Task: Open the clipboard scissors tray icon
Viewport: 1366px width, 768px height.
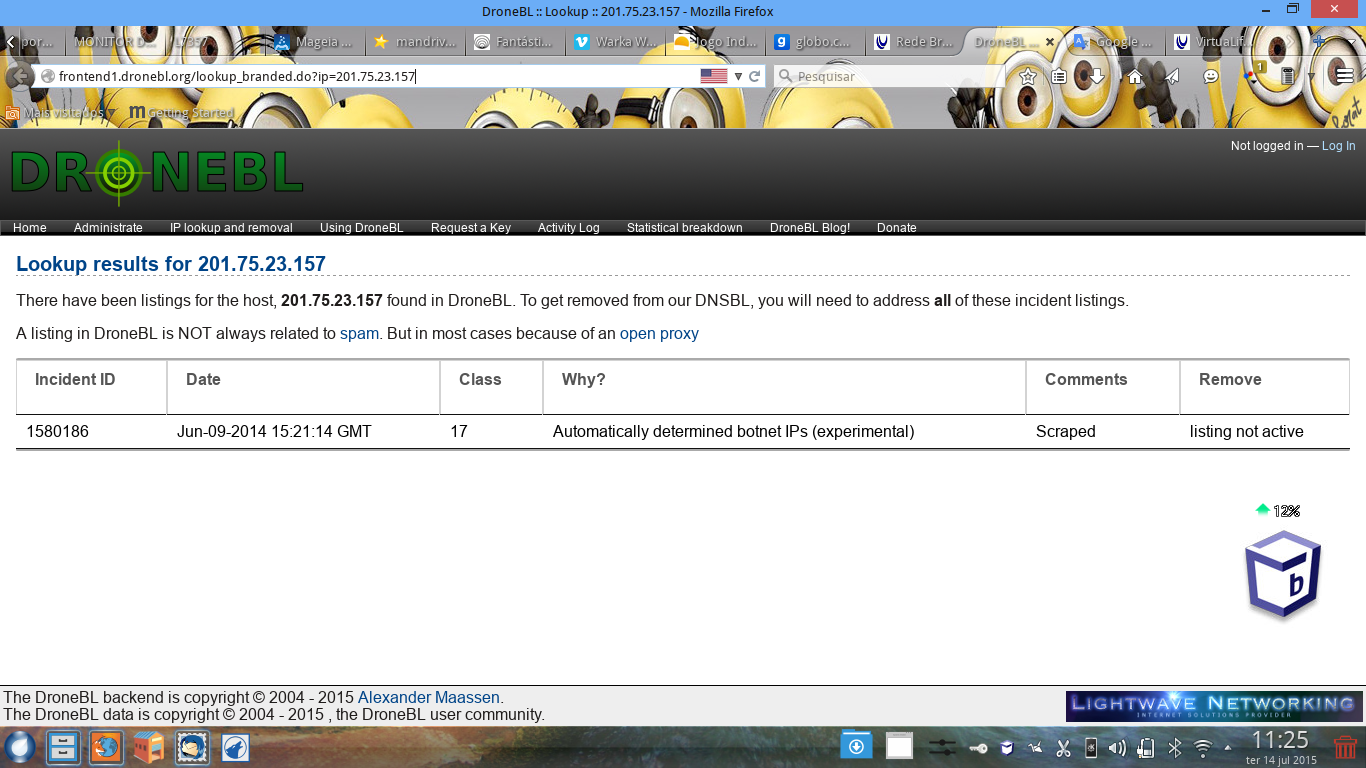Action: point(1063,748)
